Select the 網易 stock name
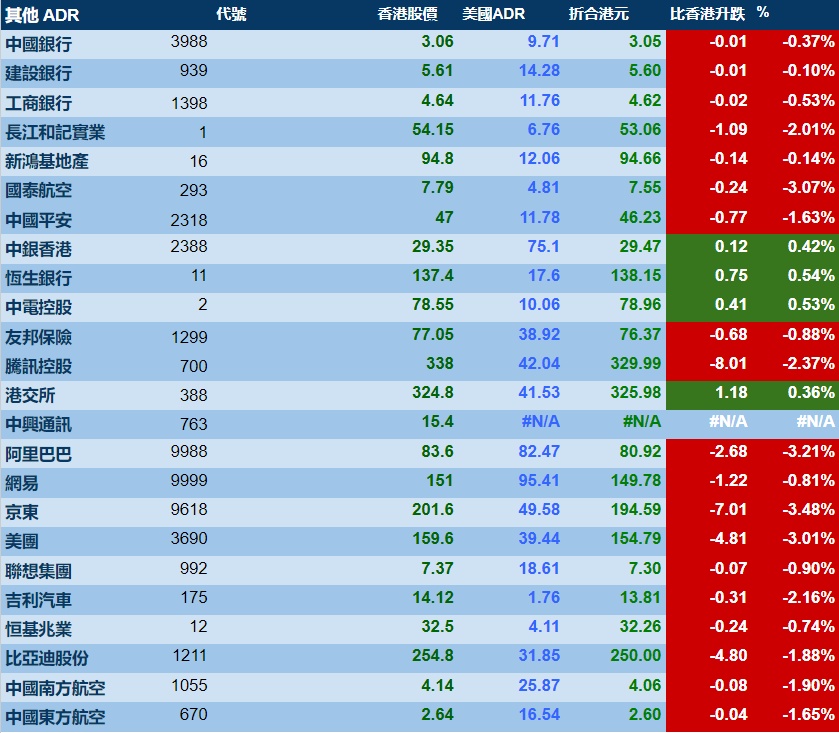This screenshot has width=839, height=733. point(22,483)
